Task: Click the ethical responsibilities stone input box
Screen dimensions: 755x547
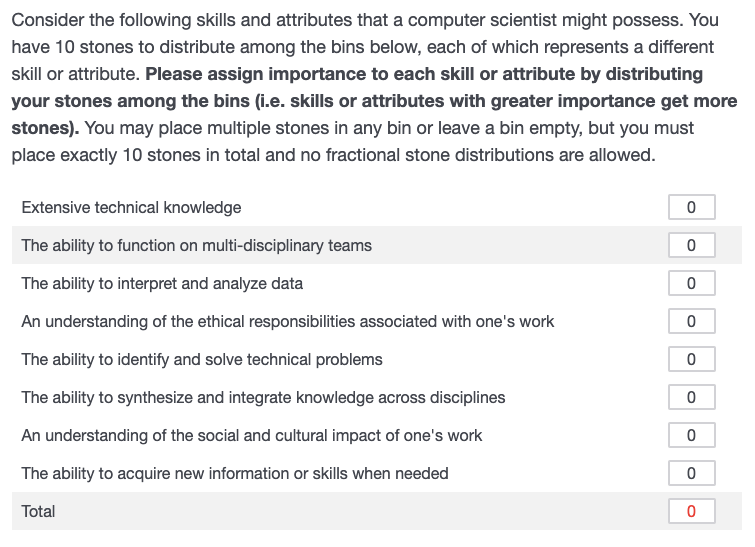Action: (691, 321)
